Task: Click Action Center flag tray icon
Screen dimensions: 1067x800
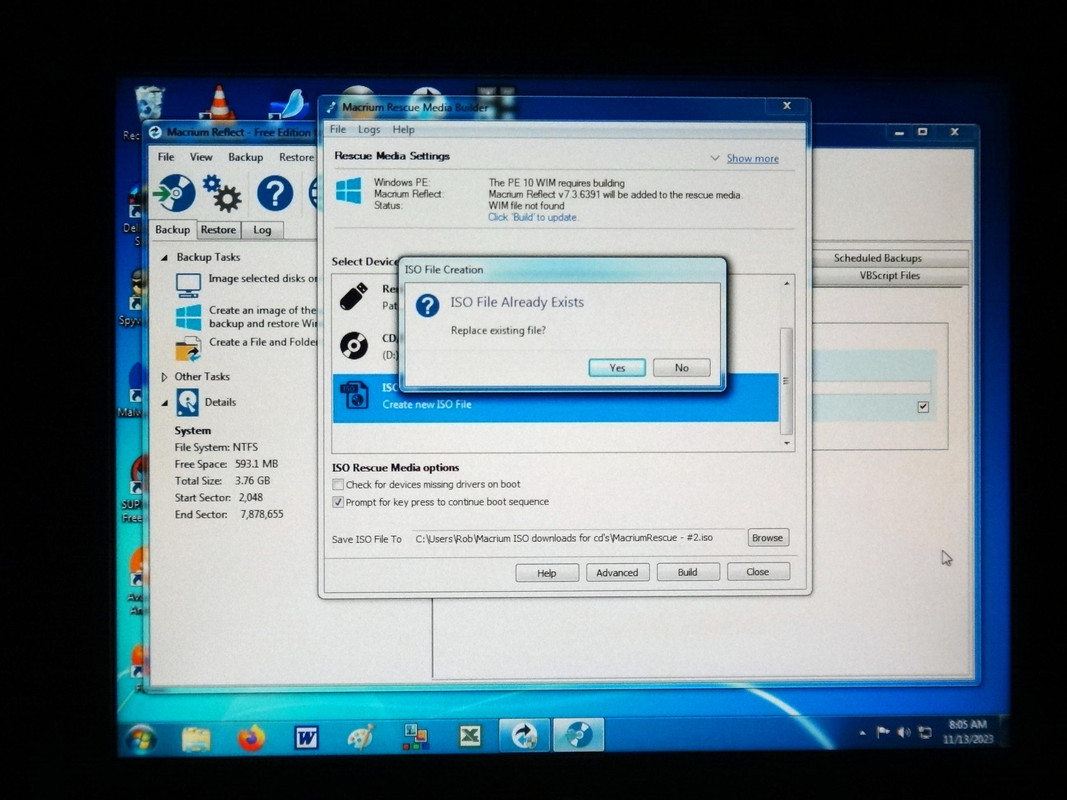Action: (x=883, y=732)
